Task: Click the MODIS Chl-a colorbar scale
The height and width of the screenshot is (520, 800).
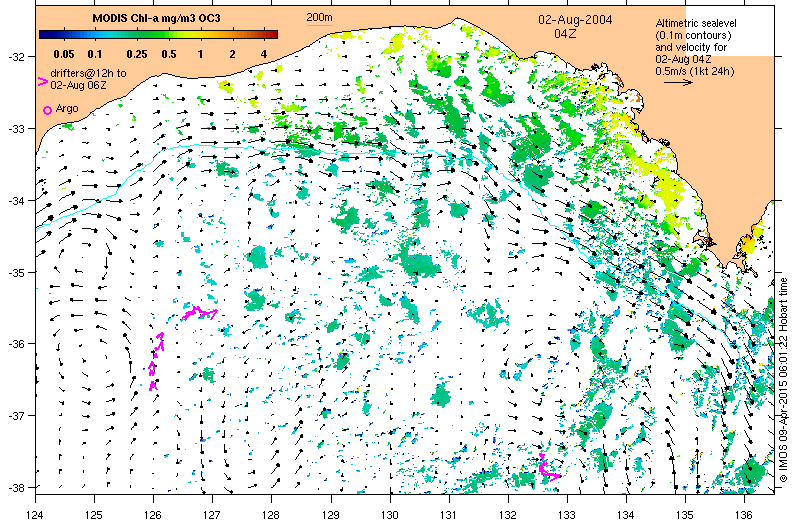Action: pyautogui.click(x=158, y=35)
